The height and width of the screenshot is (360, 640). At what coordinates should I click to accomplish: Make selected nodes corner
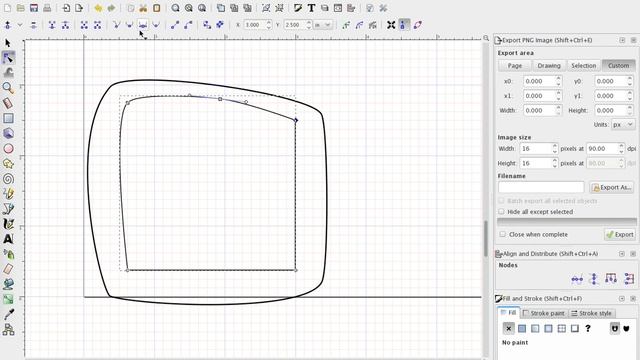116,25
